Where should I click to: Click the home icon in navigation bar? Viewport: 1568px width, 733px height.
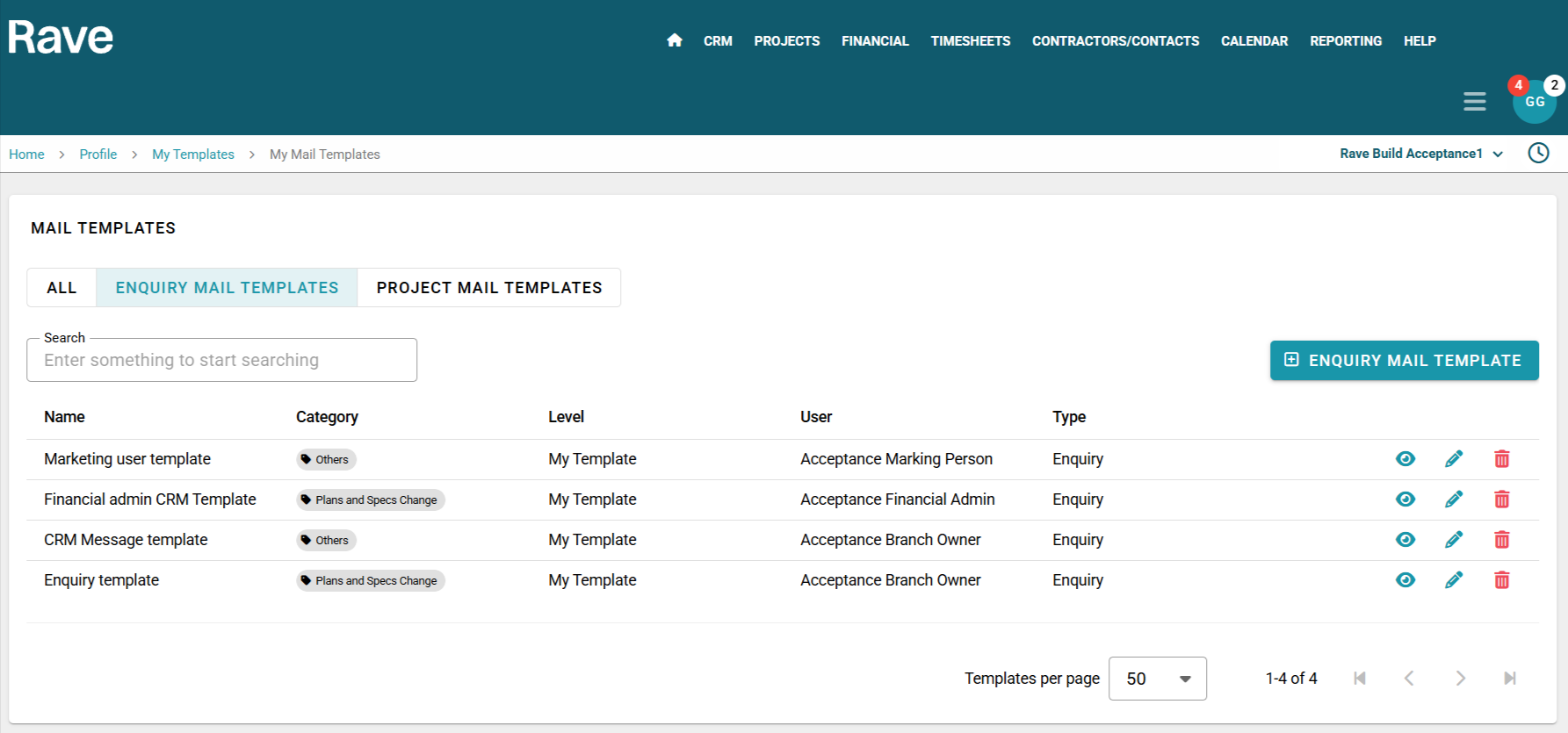[x=674, y=40]
